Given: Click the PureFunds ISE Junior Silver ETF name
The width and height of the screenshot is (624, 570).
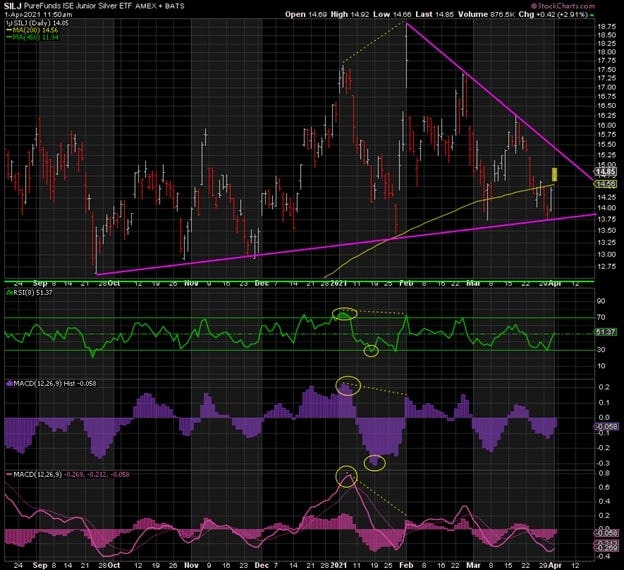Looking at the screenshot, I should point(78,6).
